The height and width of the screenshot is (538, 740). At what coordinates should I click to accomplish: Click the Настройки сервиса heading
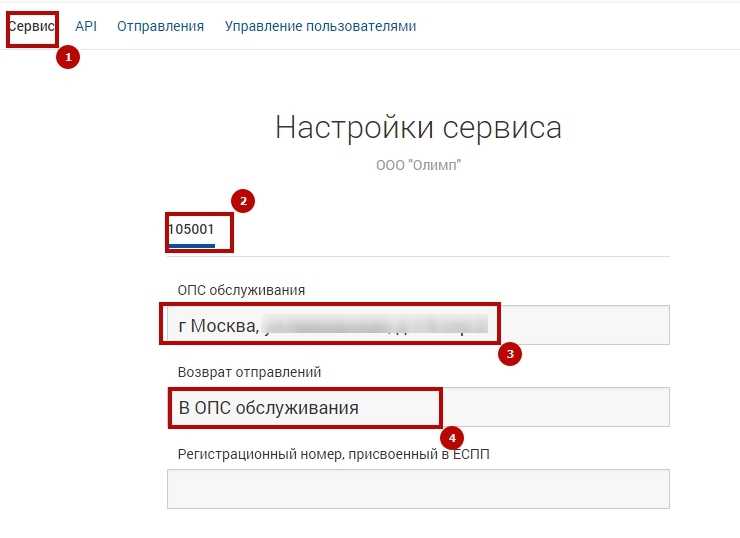[x=418, y=128]
